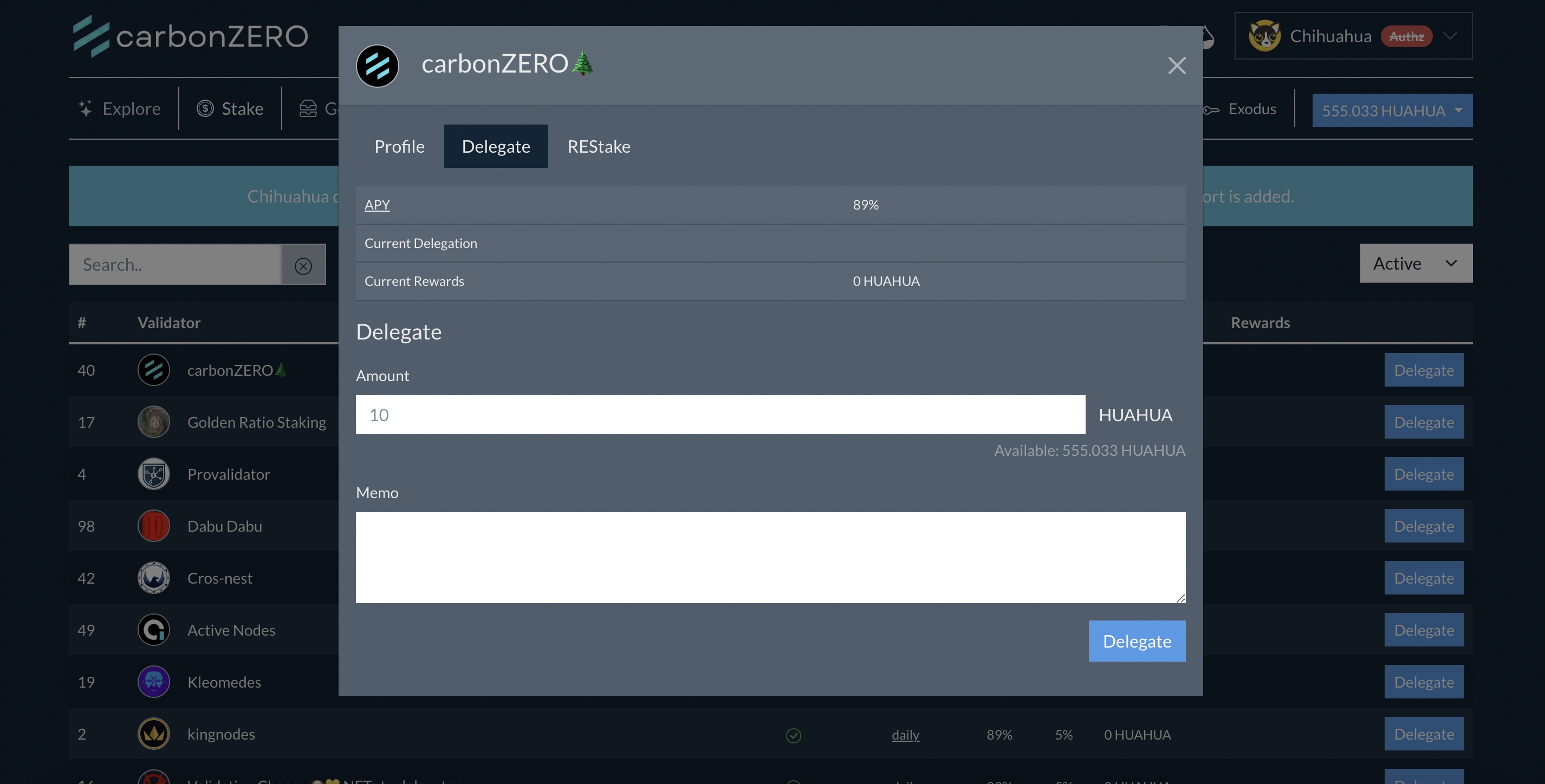Click the carbonZERO validator avatar in modal header
1545x784 pixels.
tap(377, 66)
